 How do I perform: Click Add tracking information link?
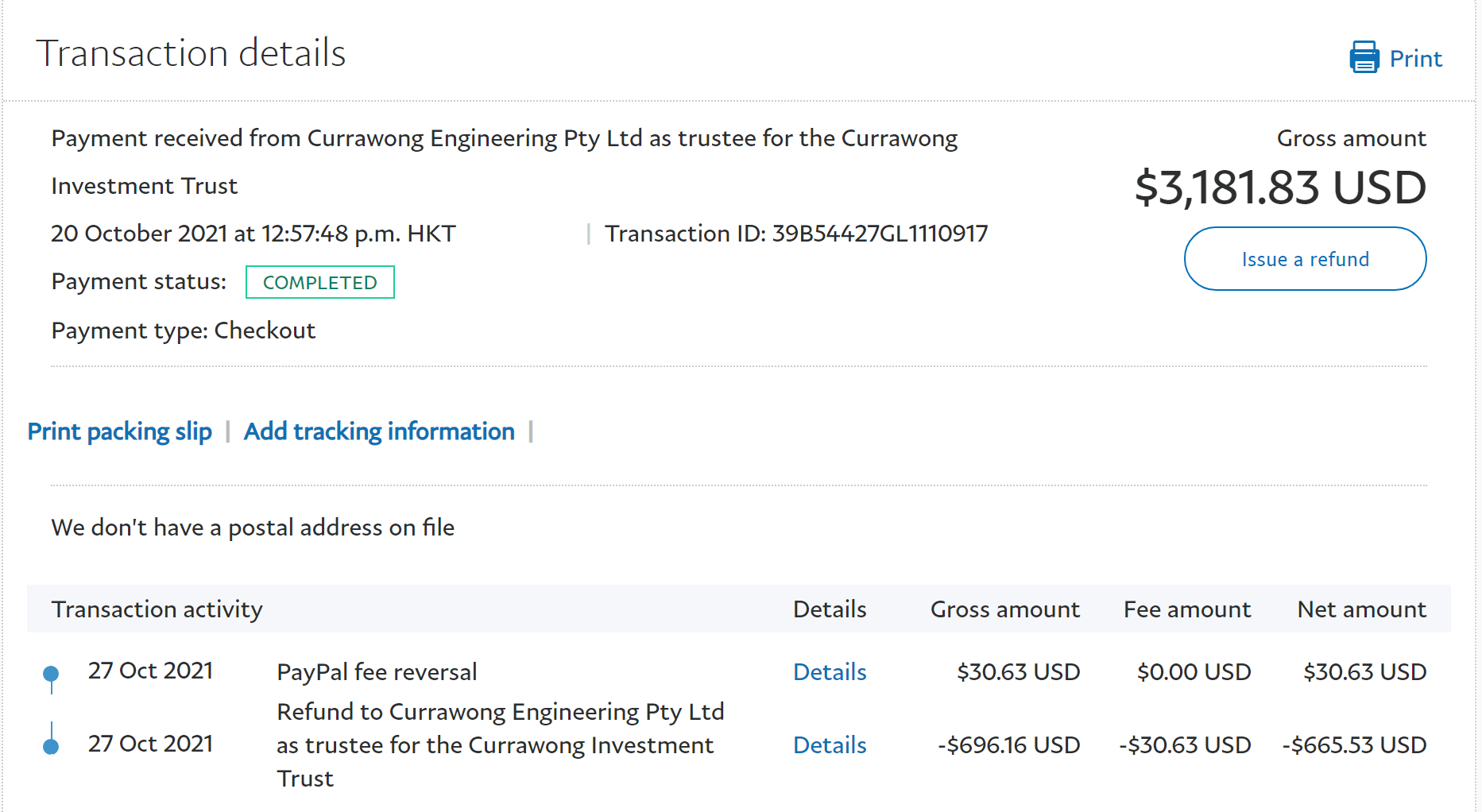click(x=379, y=431)
